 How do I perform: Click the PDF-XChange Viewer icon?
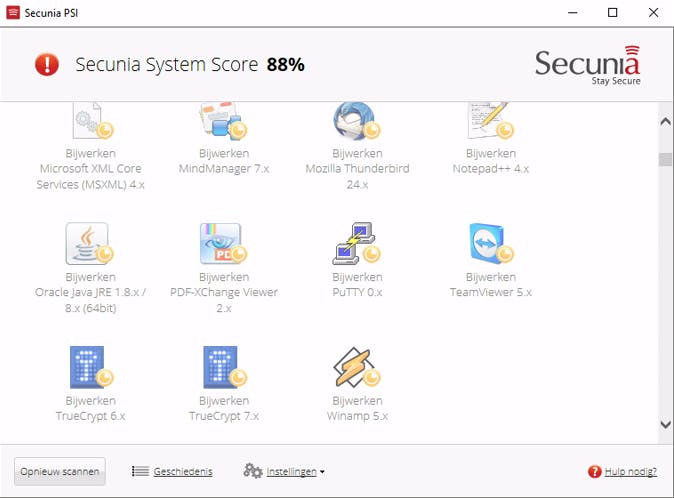pos(223,243)
